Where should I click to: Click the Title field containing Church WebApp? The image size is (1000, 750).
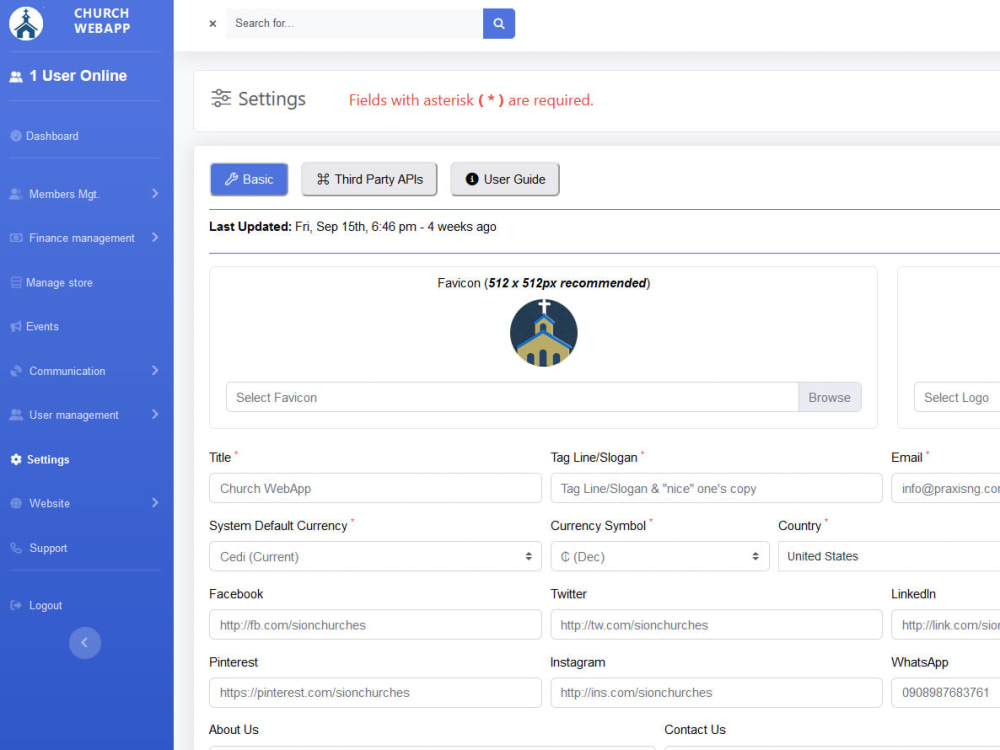click(375, 488)
